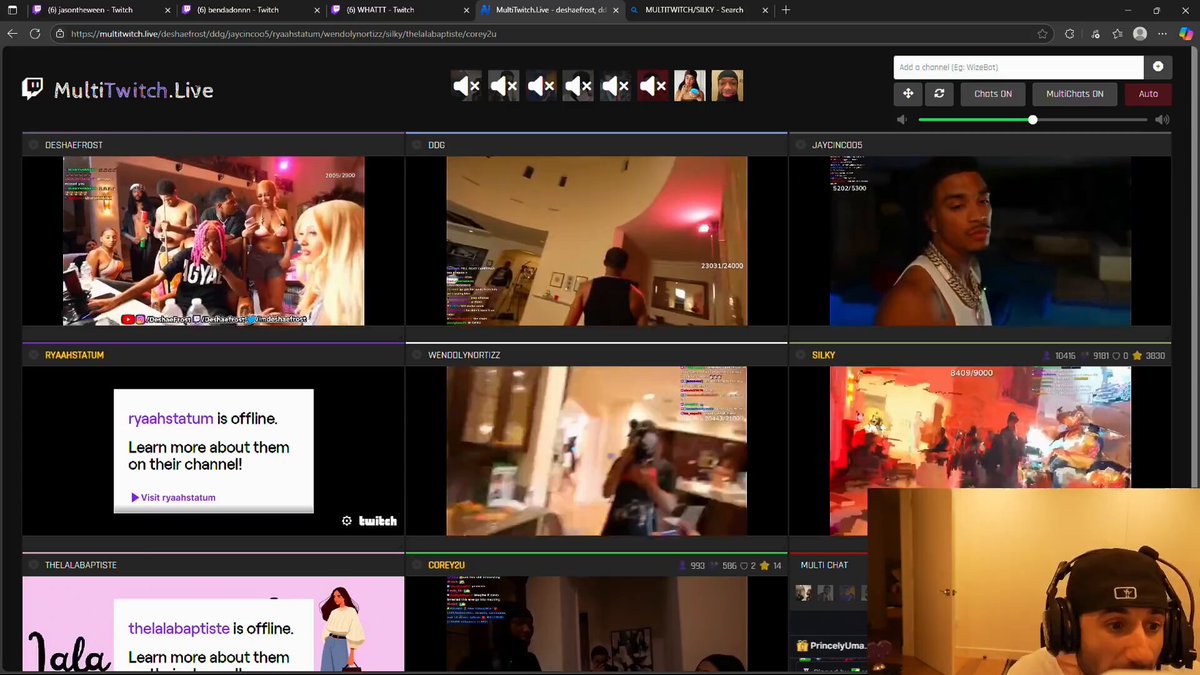1200x675 pixels.
Task: Click the browser back arrow
Action: pos(12,33)
